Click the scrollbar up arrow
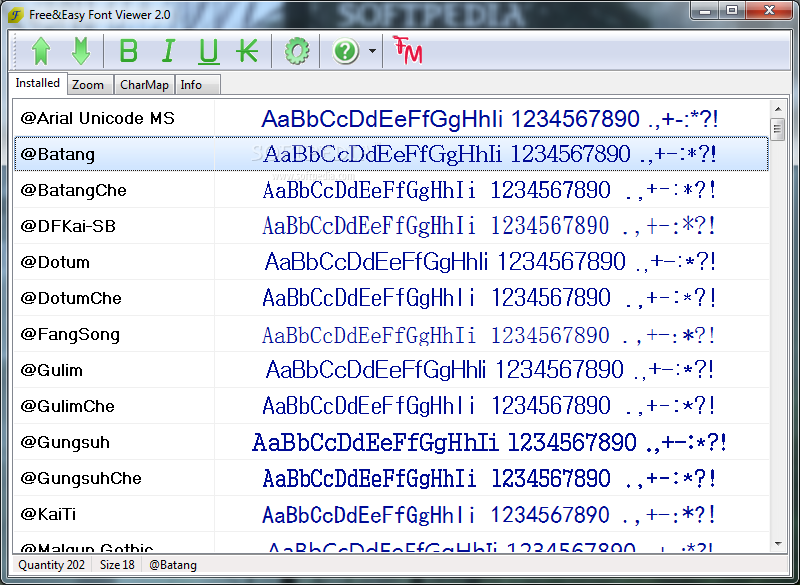This screenshot has height=585, width=800. click(x=778, y=109)
